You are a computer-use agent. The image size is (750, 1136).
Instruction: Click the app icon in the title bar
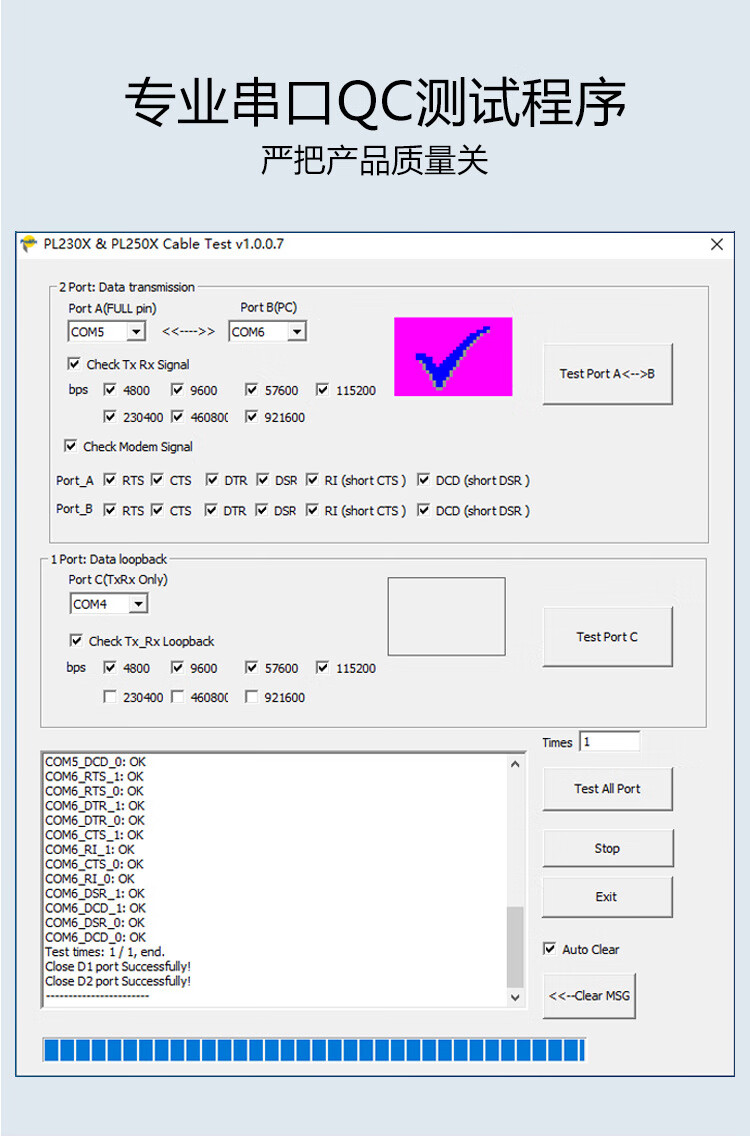(28, 244)
